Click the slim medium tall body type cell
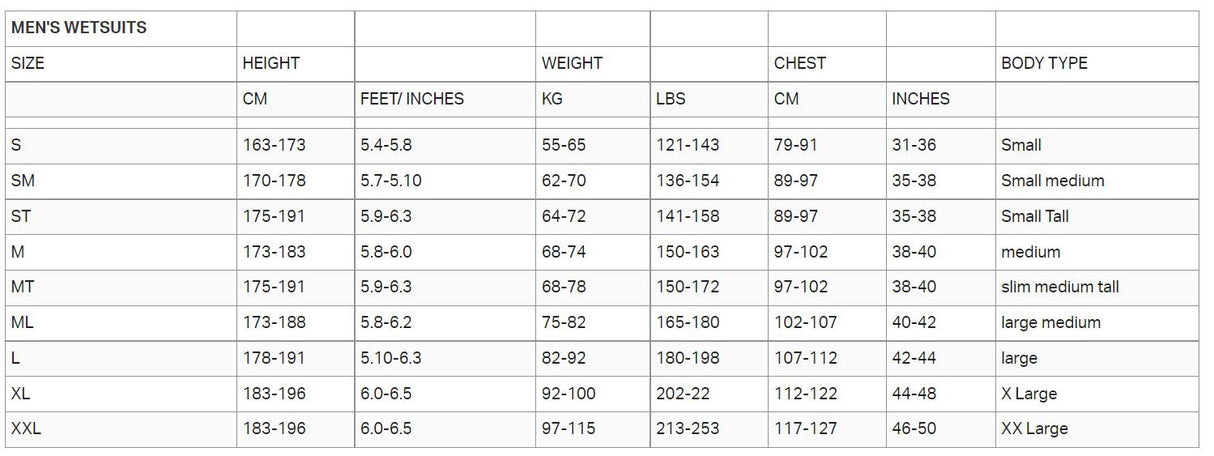1214x456 pixels. pos(1060,287)
